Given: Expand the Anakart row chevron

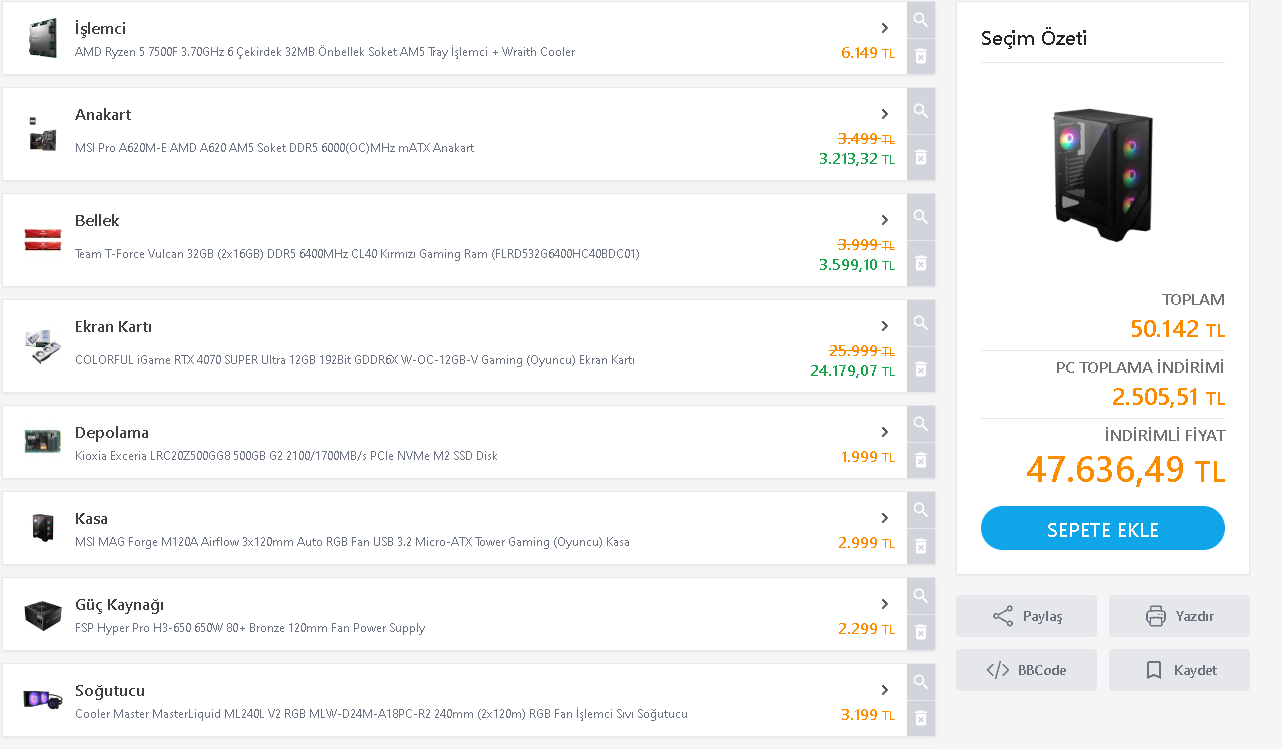Looking at the screenshot, I should 885,114.
